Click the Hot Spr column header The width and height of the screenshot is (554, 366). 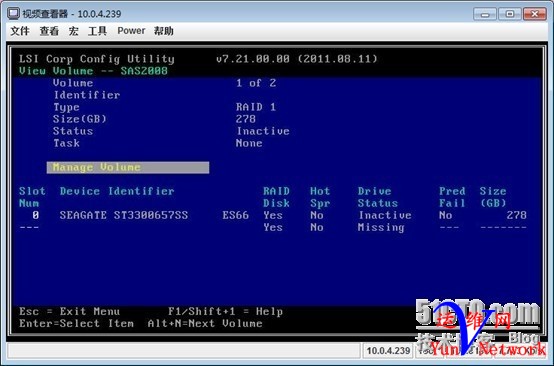(320, 197)
